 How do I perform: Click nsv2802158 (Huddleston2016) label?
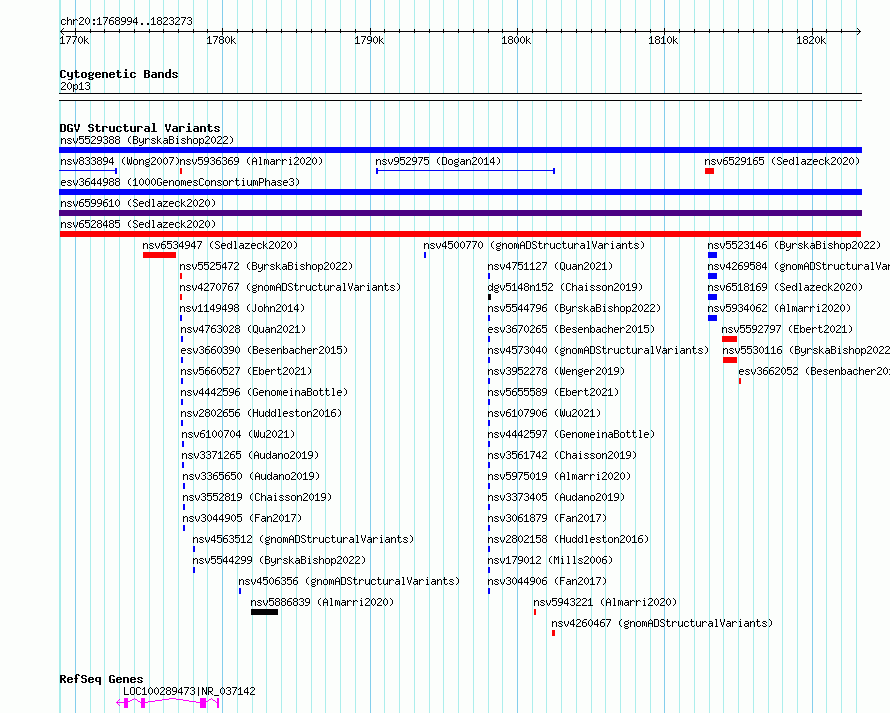coord(568,539)
